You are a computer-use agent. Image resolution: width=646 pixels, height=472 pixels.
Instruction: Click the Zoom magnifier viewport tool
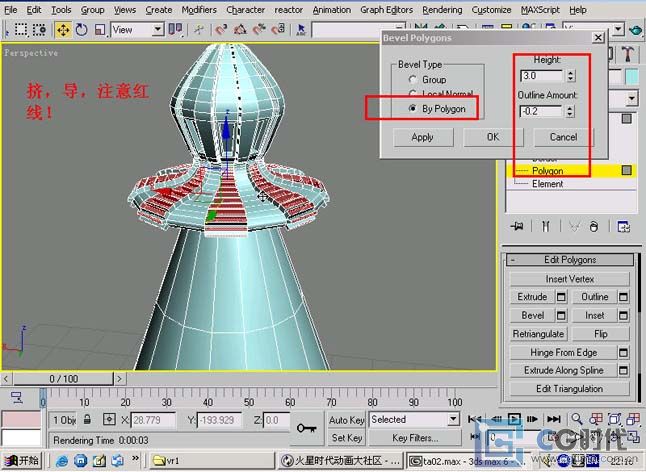coord(576,419)
